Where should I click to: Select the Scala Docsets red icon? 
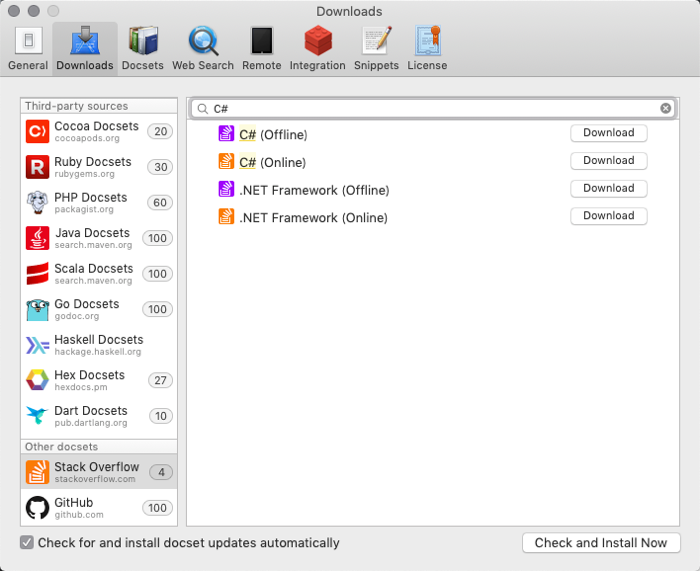[x=38, y=274]
